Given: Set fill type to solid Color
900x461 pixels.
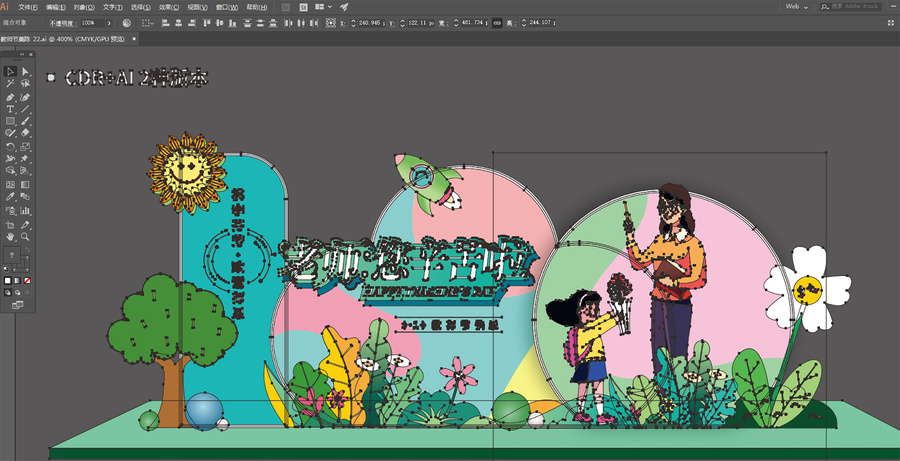Looking at the screenshot, I should [7, 281].
